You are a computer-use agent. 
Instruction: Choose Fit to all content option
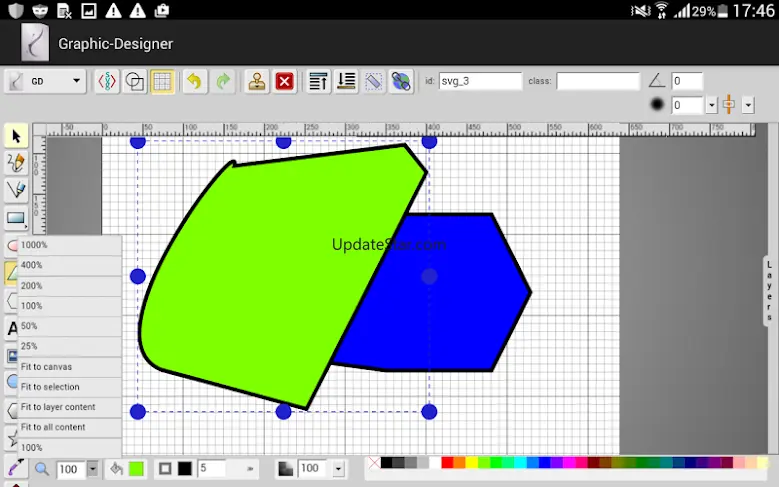click(x=53, y=427)
